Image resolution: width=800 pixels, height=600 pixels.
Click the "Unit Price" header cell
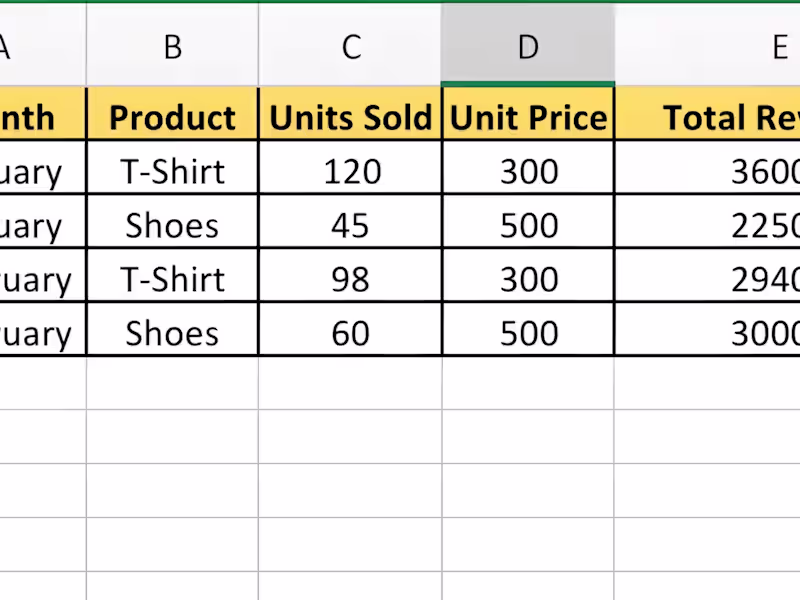[528, 117]
